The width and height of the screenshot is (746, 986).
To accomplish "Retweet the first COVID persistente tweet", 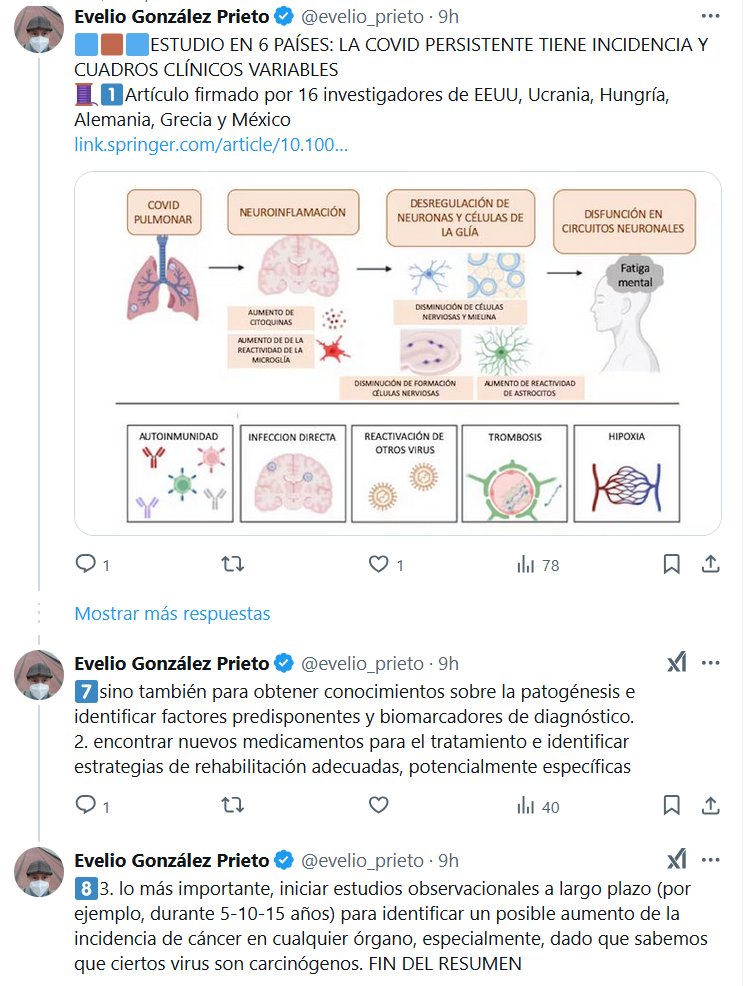I will (x=232, y=564).
